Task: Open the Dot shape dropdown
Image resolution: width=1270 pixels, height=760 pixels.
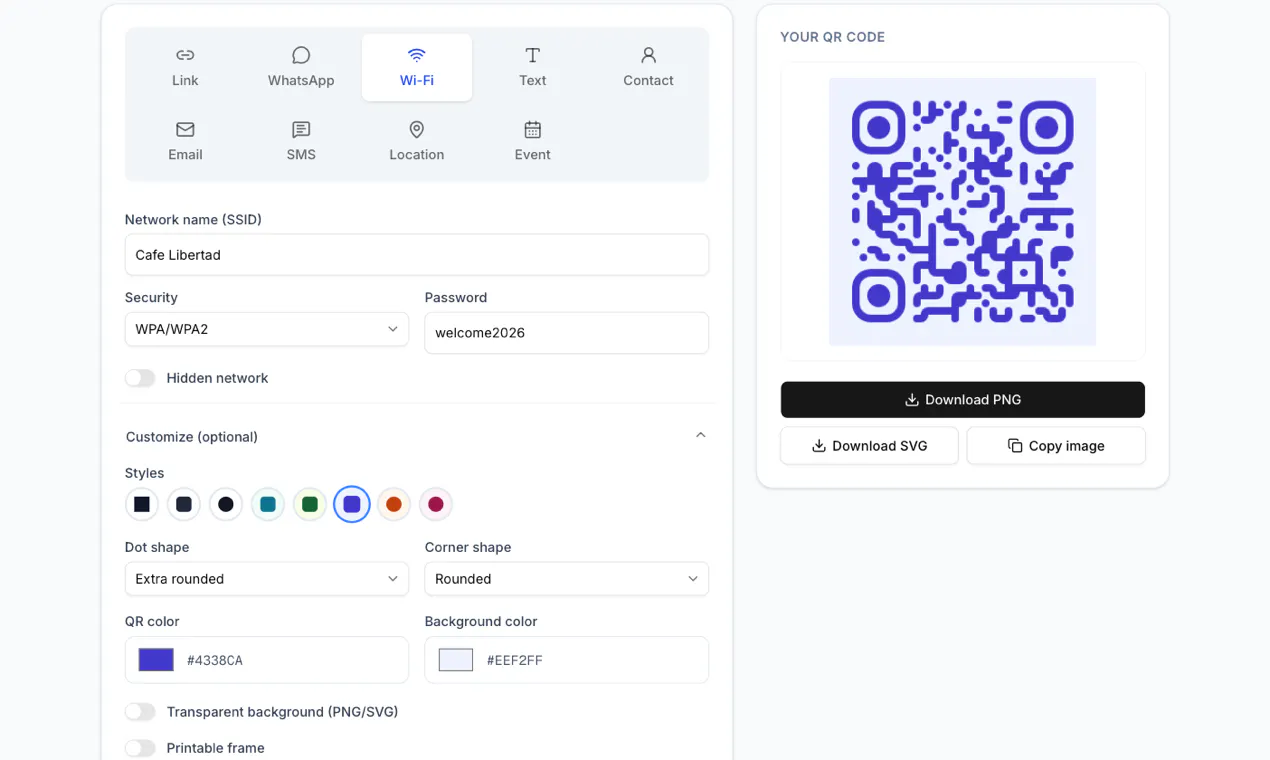Action: click(x=267, y=579)
